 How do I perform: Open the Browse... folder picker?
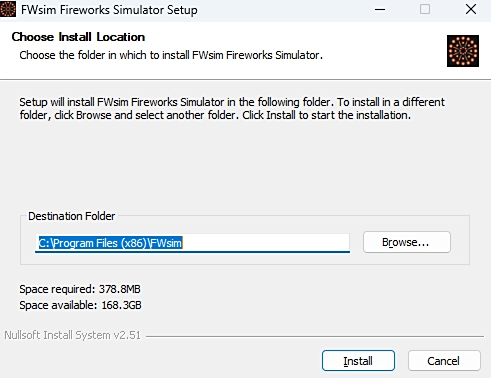[x=407, y=242]
